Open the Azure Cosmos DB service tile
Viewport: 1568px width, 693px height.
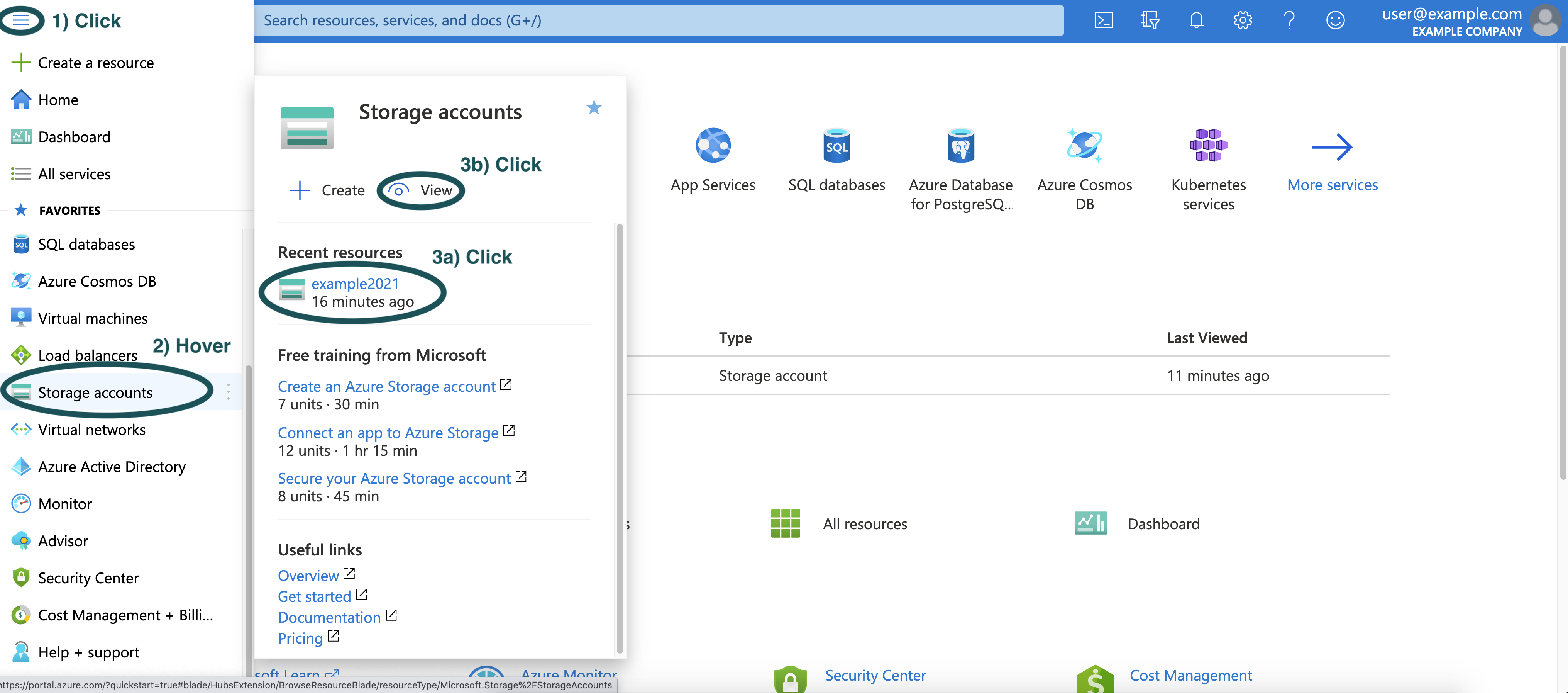1084,146
